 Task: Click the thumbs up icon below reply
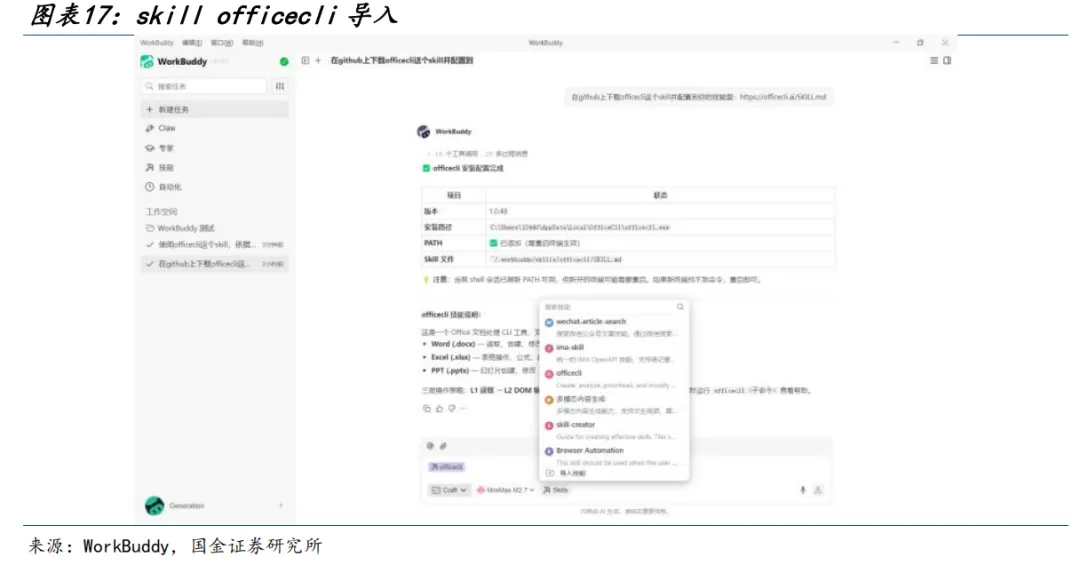pos(439,409)
